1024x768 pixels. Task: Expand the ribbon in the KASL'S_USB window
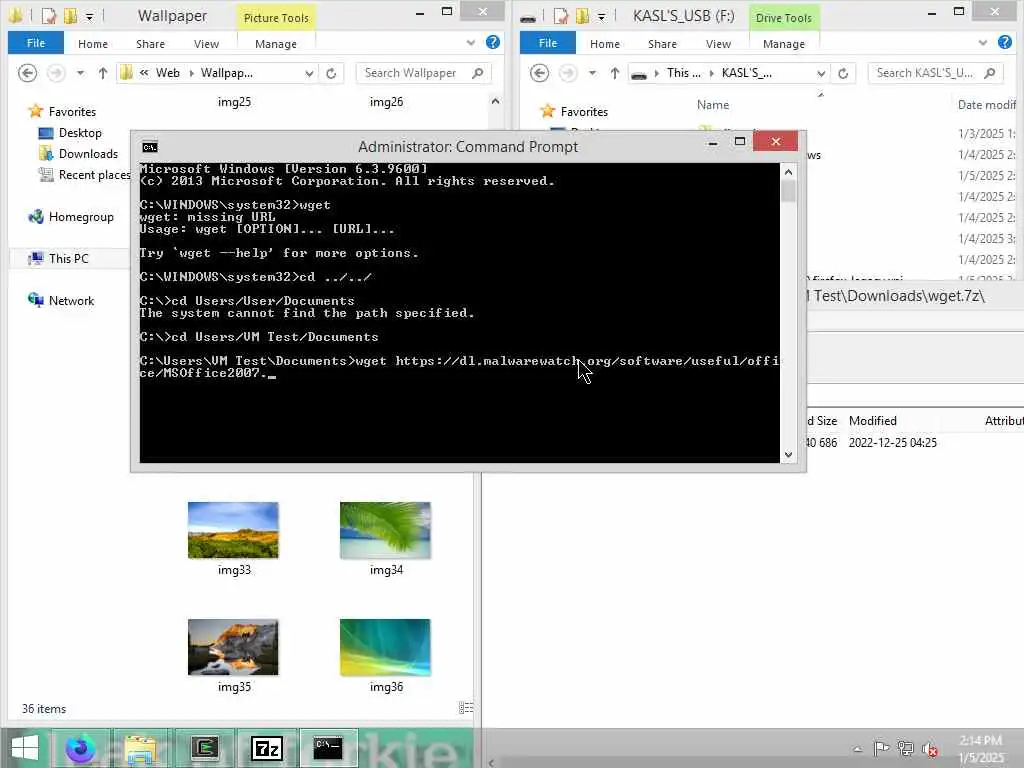(x=983, y=43)
